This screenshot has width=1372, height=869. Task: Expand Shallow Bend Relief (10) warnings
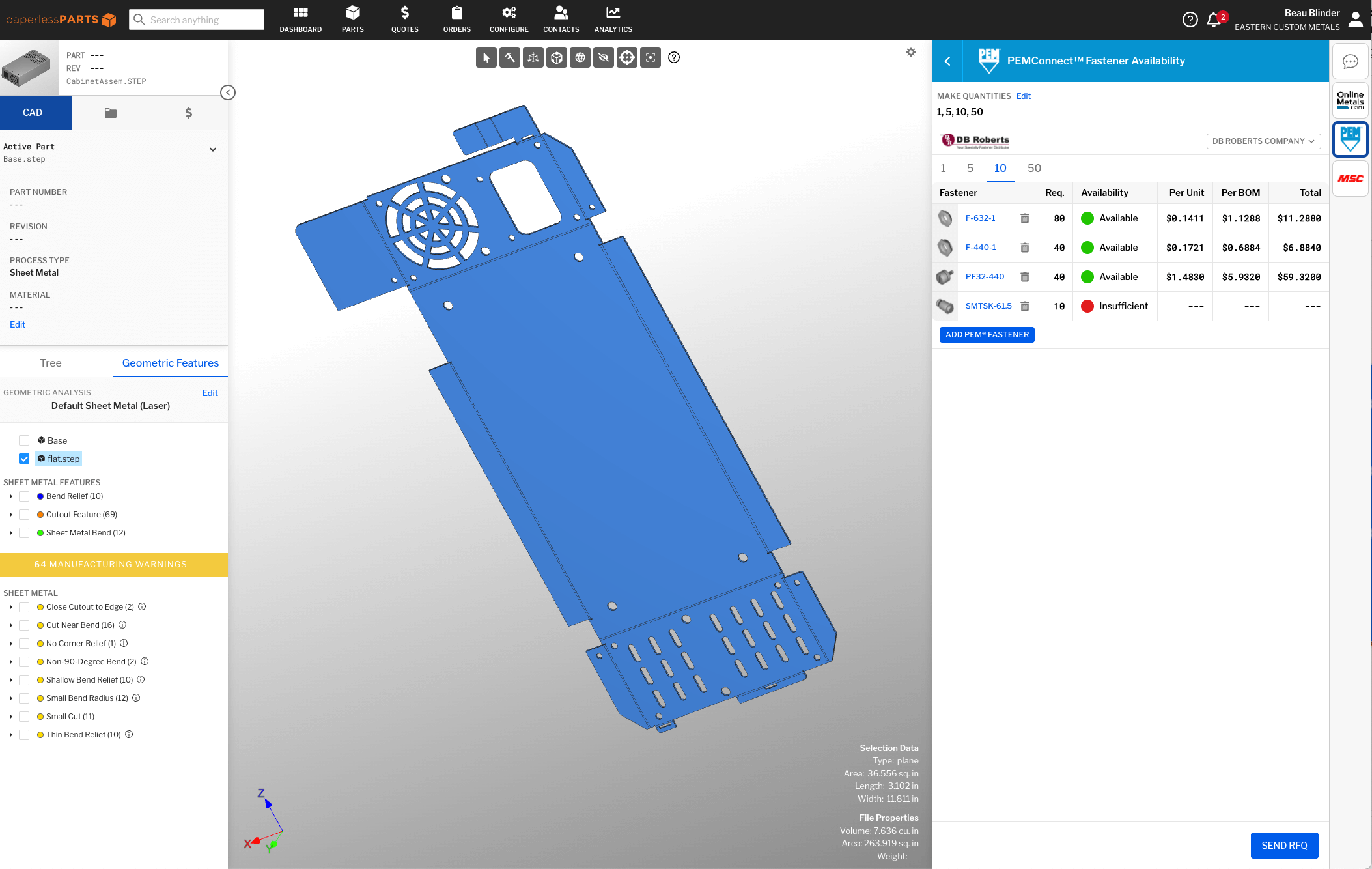point(10,680)
